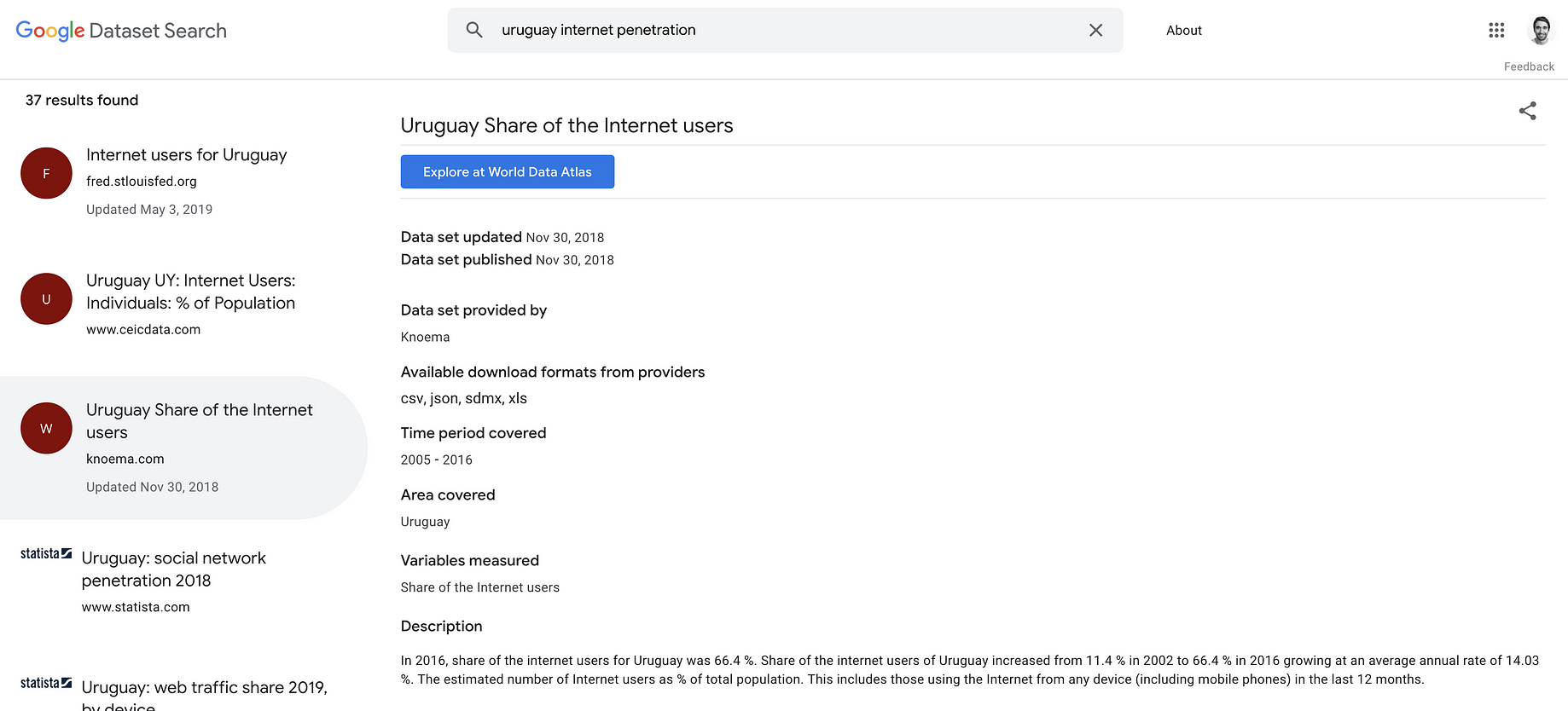
Task: Click the Google Dataset Search logo
Action: click(x=121, y=31)
